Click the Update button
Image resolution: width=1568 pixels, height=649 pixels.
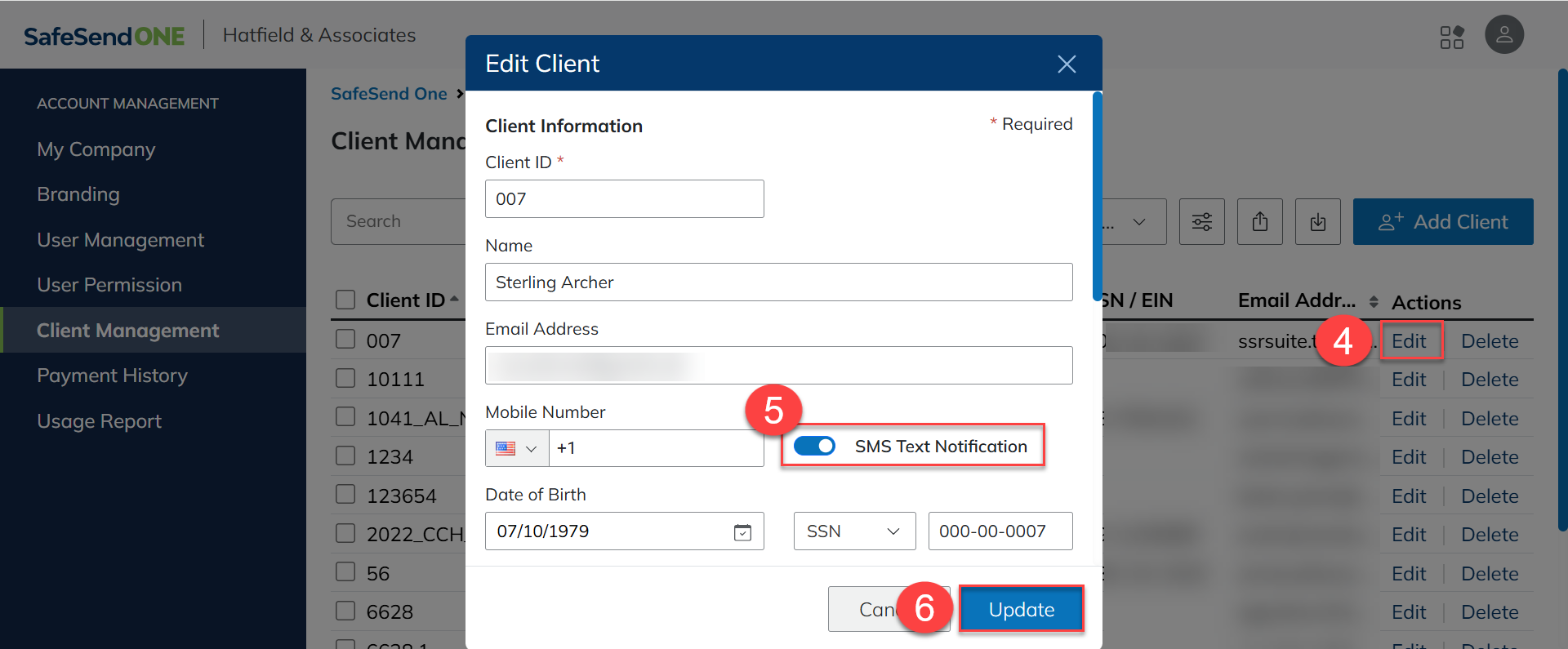[1021, 609]
